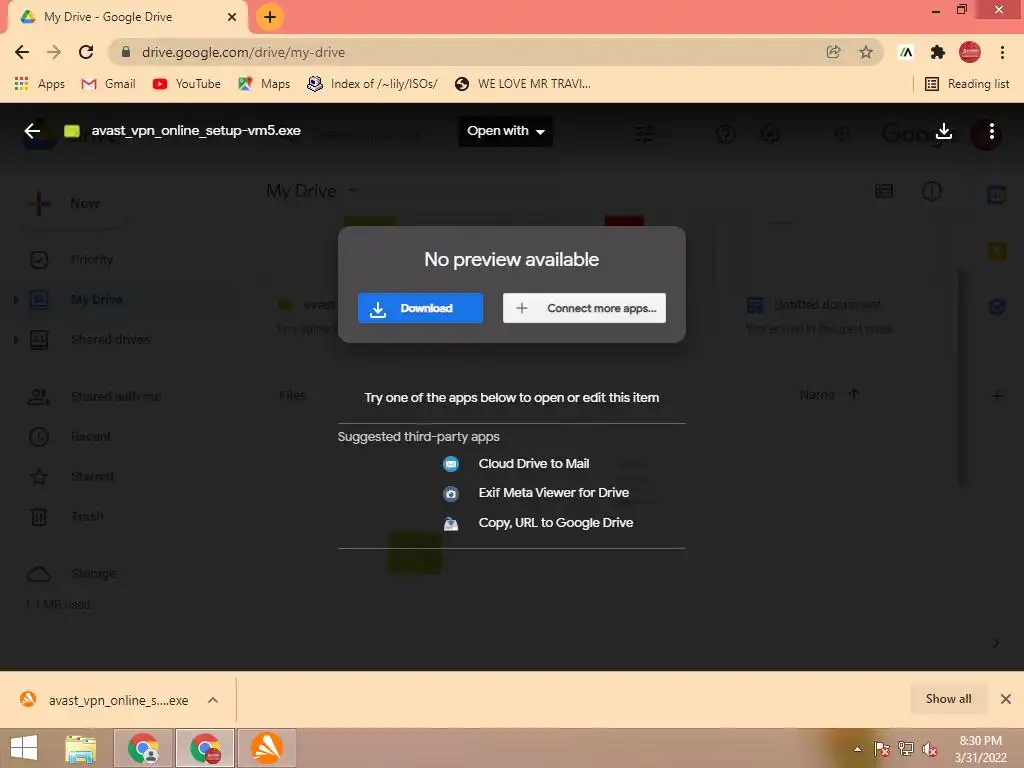1024x768 pixels.
Task: Open WE LOVE MR TRAVI... bookmark
Action: tap(523, 84)
